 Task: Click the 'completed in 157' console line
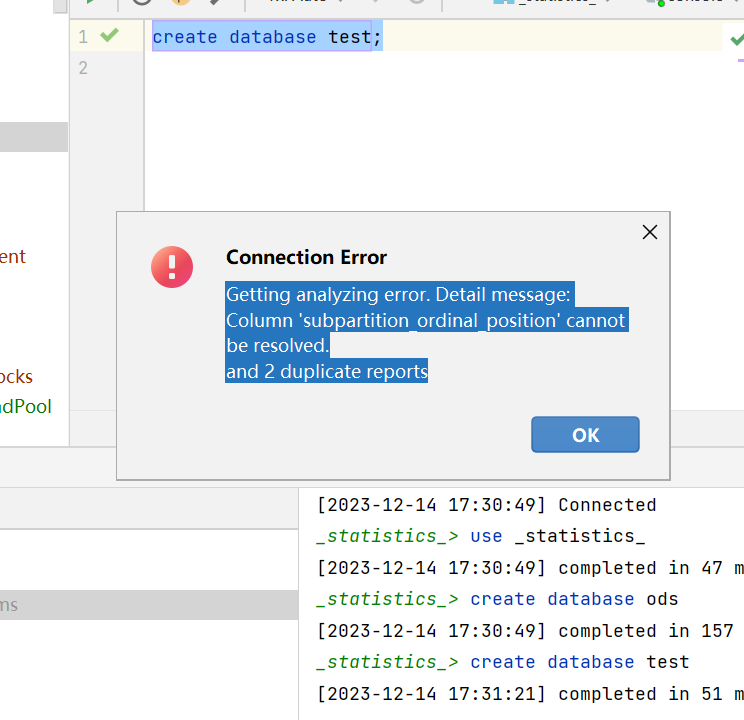[525, 631]
